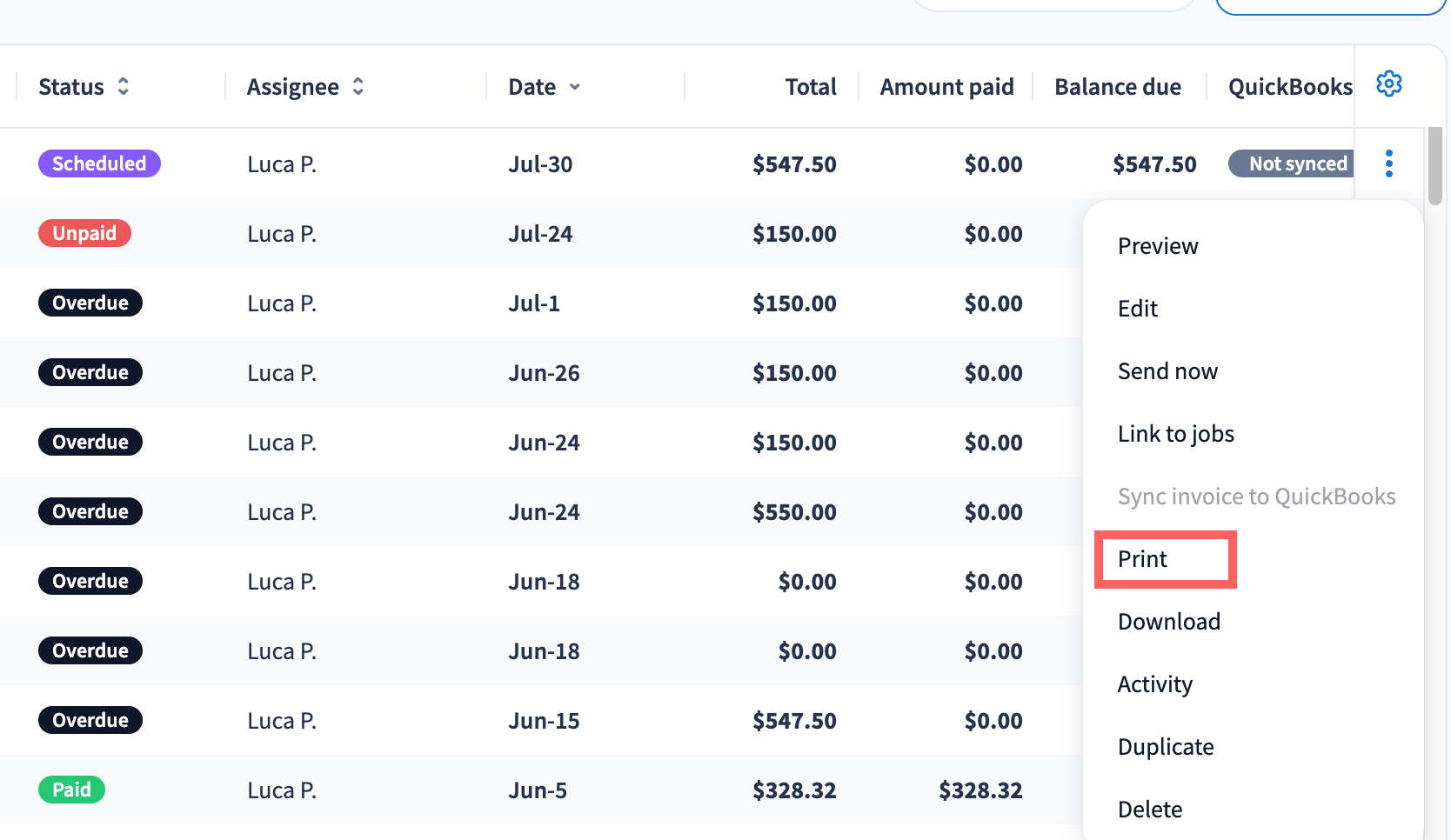
Task: Select Preview from the context menu
Action: click(1158, 246)
